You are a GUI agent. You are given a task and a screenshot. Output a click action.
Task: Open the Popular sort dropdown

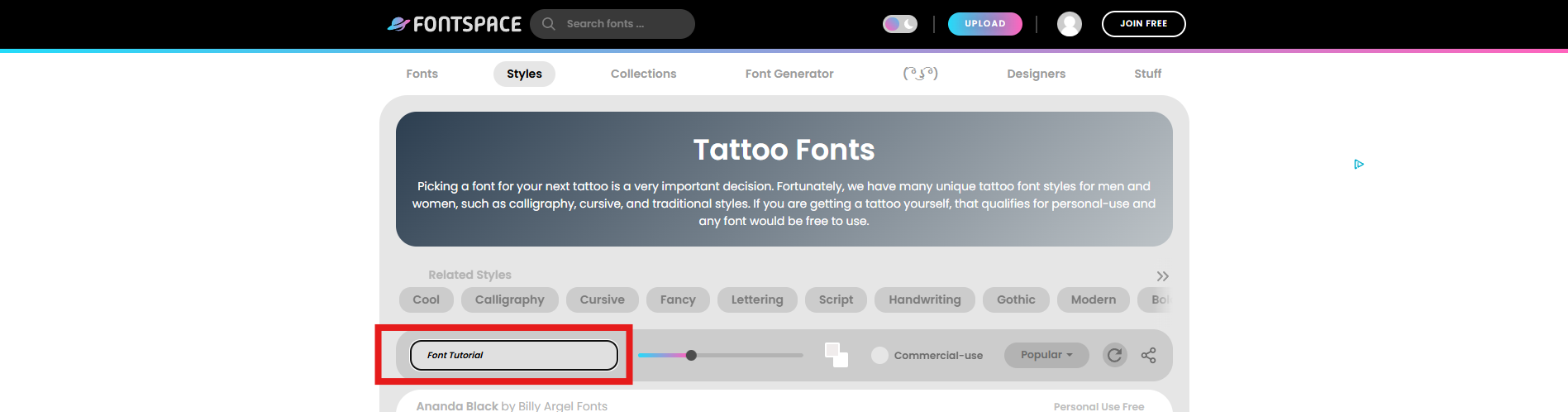[1046, 355]
